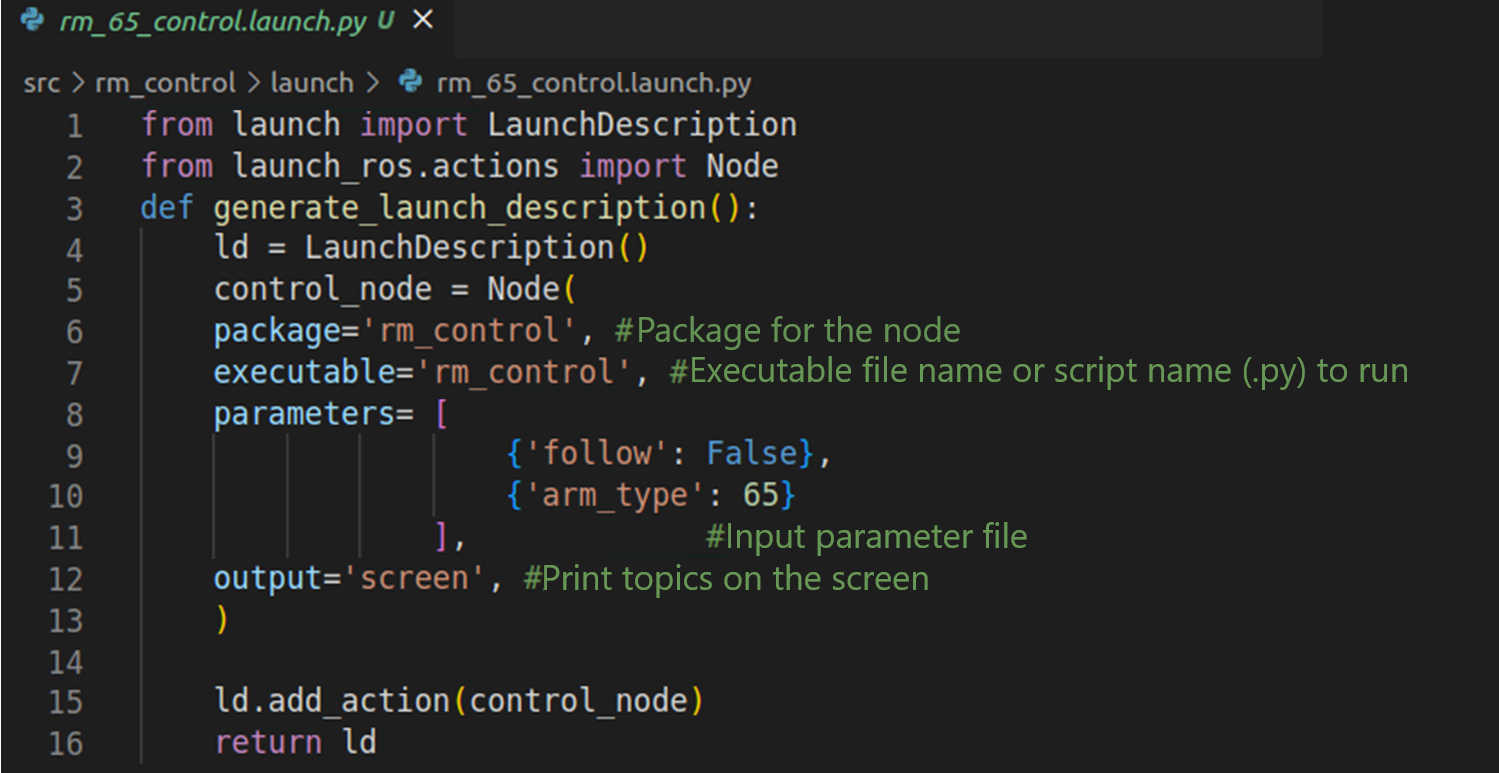Click the return keyword on line 16
Screen dimensions: 1499x773
268,743
